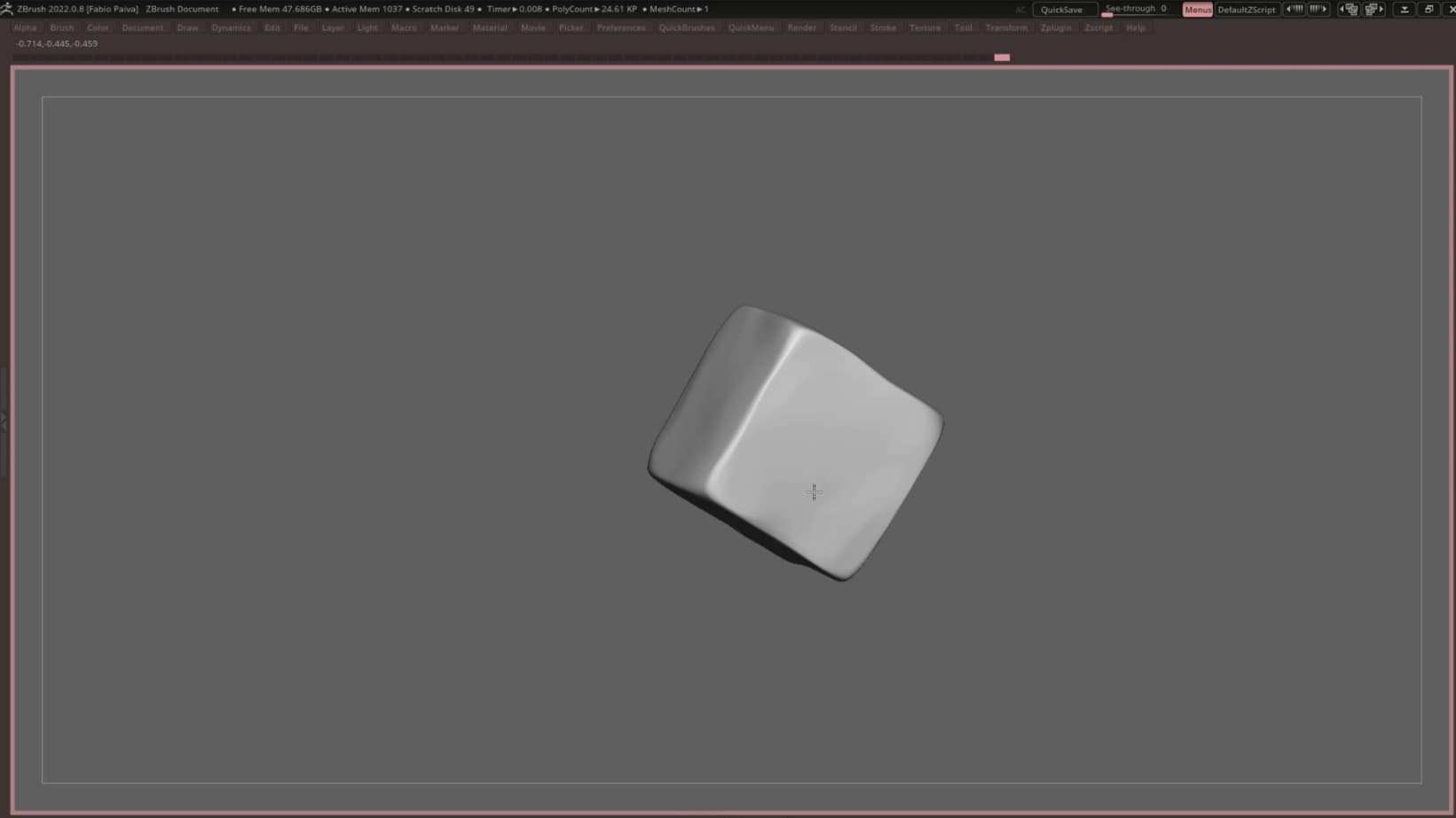
Task: Open the QuickBrushes menu
Action: [687, 28]
